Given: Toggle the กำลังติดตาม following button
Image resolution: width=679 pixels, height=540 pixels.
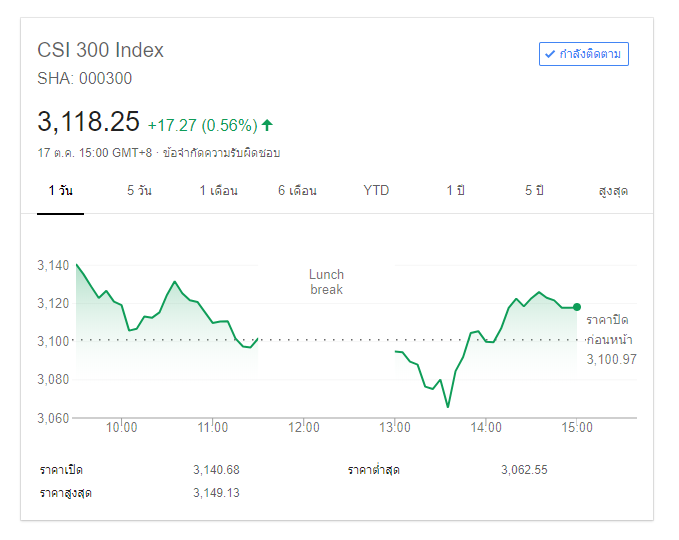Looking at the screenshot, I should click(584, 54).
